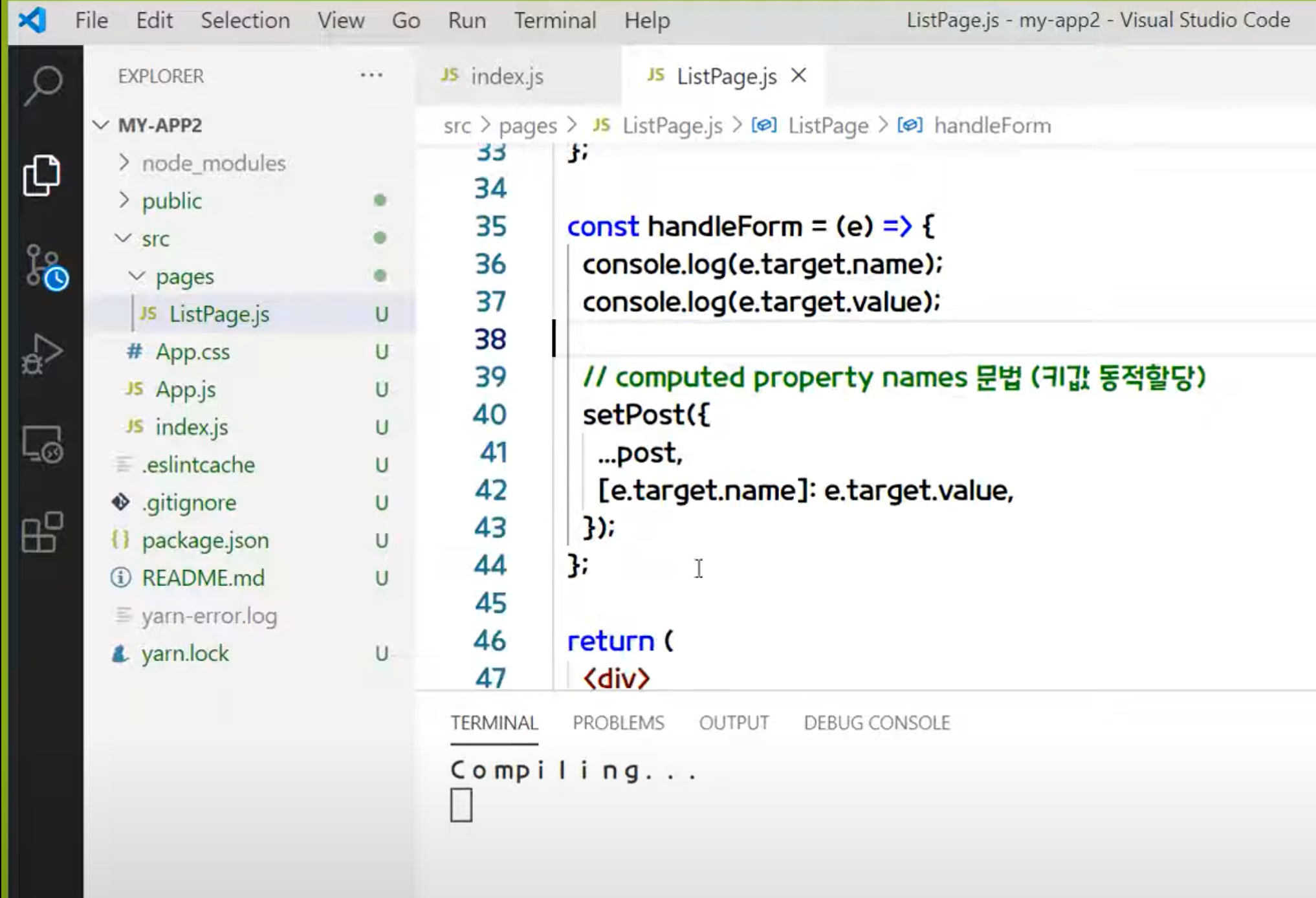
Task: Click the ListPage breadcrumb symbol
Action: click(828, 126)
